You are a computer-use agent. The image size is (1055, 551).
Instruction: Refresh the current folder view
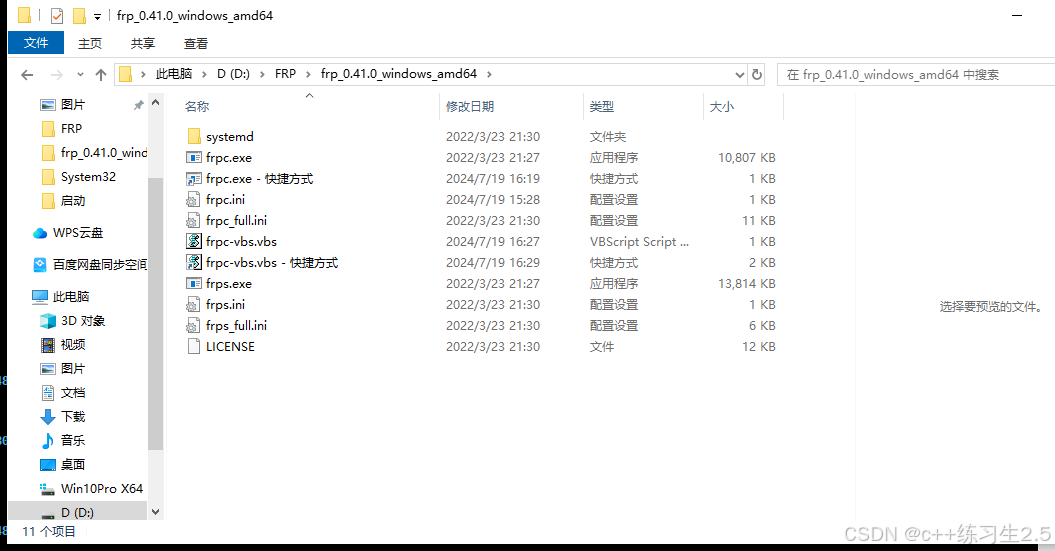click(757, 74)
